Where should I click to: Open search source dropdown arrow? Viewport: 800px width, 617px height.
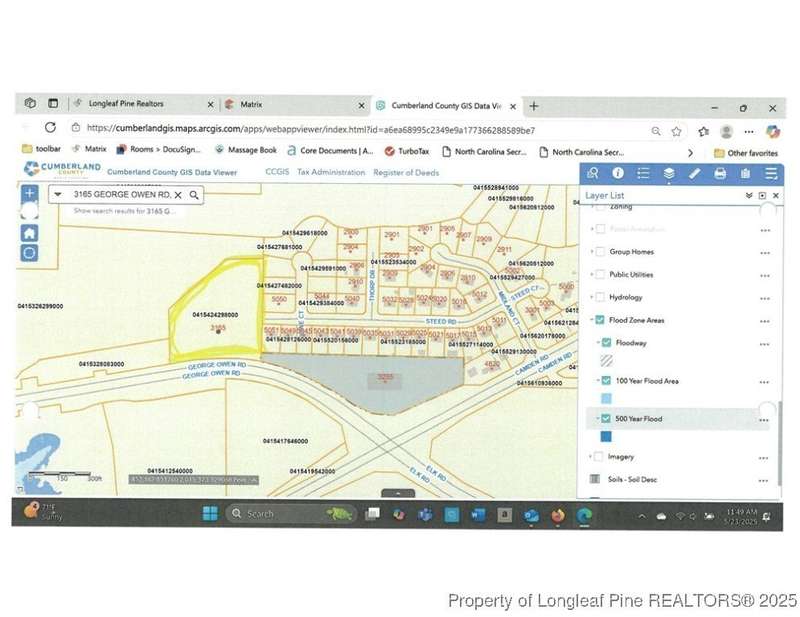pos(59,195)
